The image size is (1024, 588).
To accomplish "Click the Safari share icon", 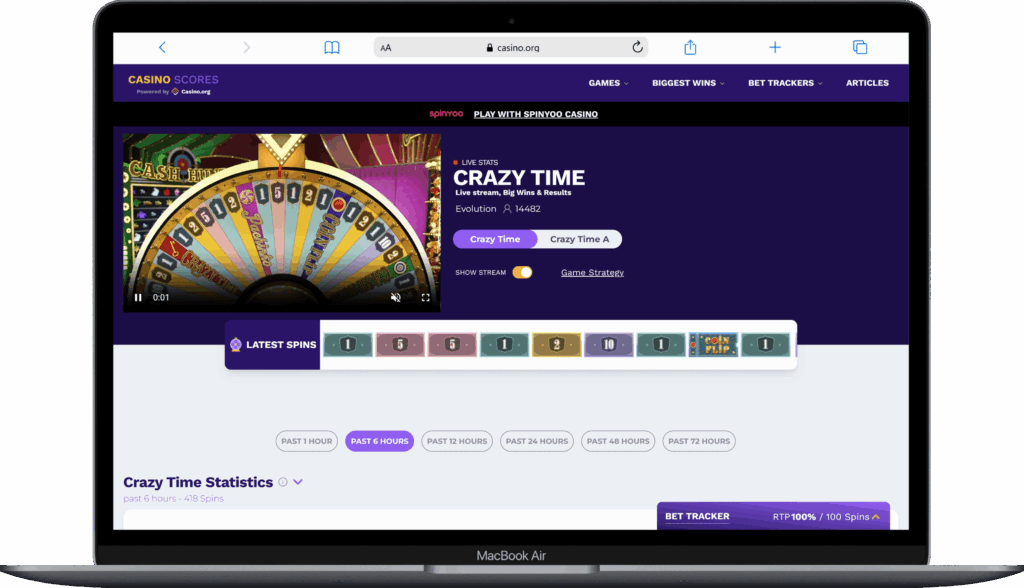I will coord(689,47).
